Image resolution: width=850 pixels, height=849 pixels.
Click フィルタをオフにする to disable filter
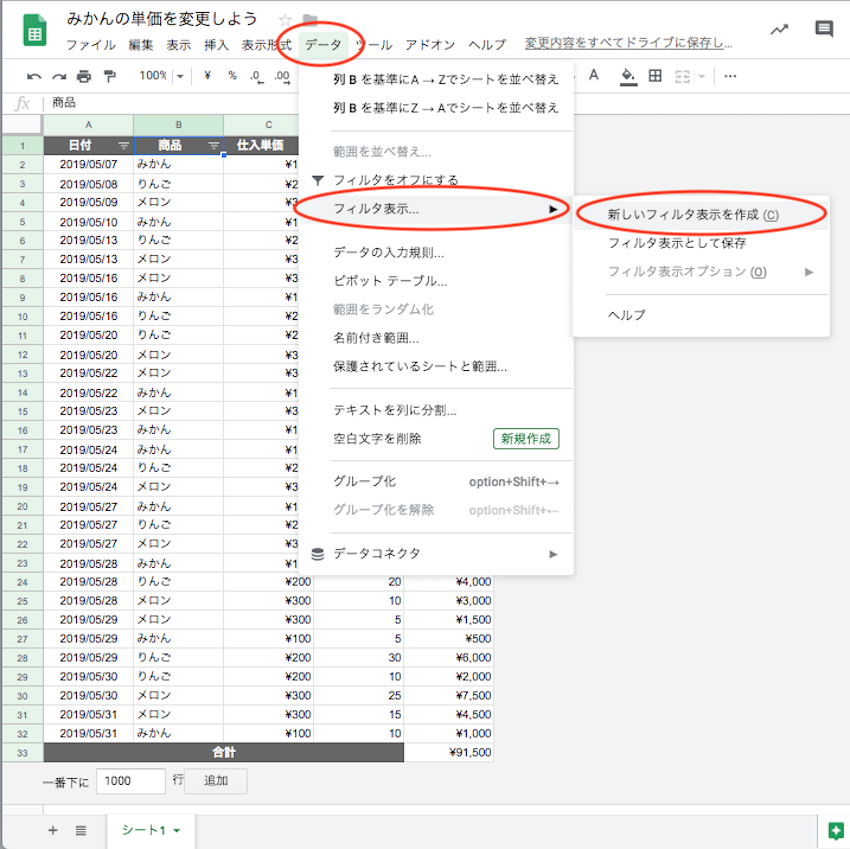pyautogui.click(x=396, y=180)
